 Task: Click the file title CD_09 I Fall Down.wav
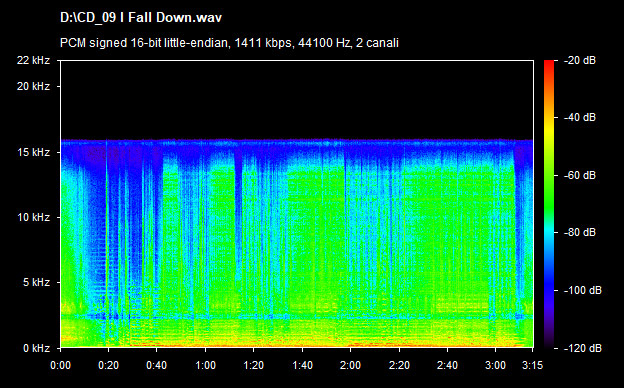coord(141,18)
